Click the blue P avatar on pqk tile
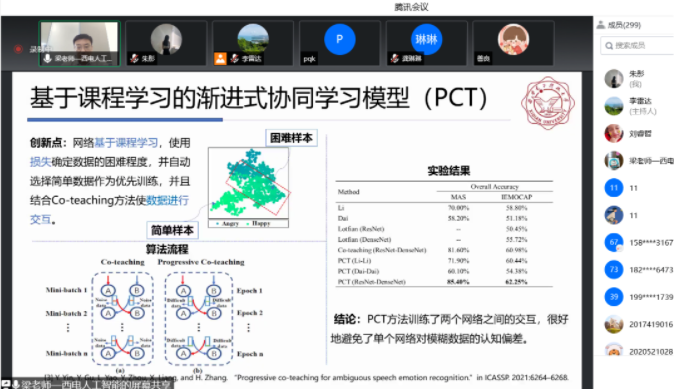The height and width of the screenshot is (389, 688). 340,39
